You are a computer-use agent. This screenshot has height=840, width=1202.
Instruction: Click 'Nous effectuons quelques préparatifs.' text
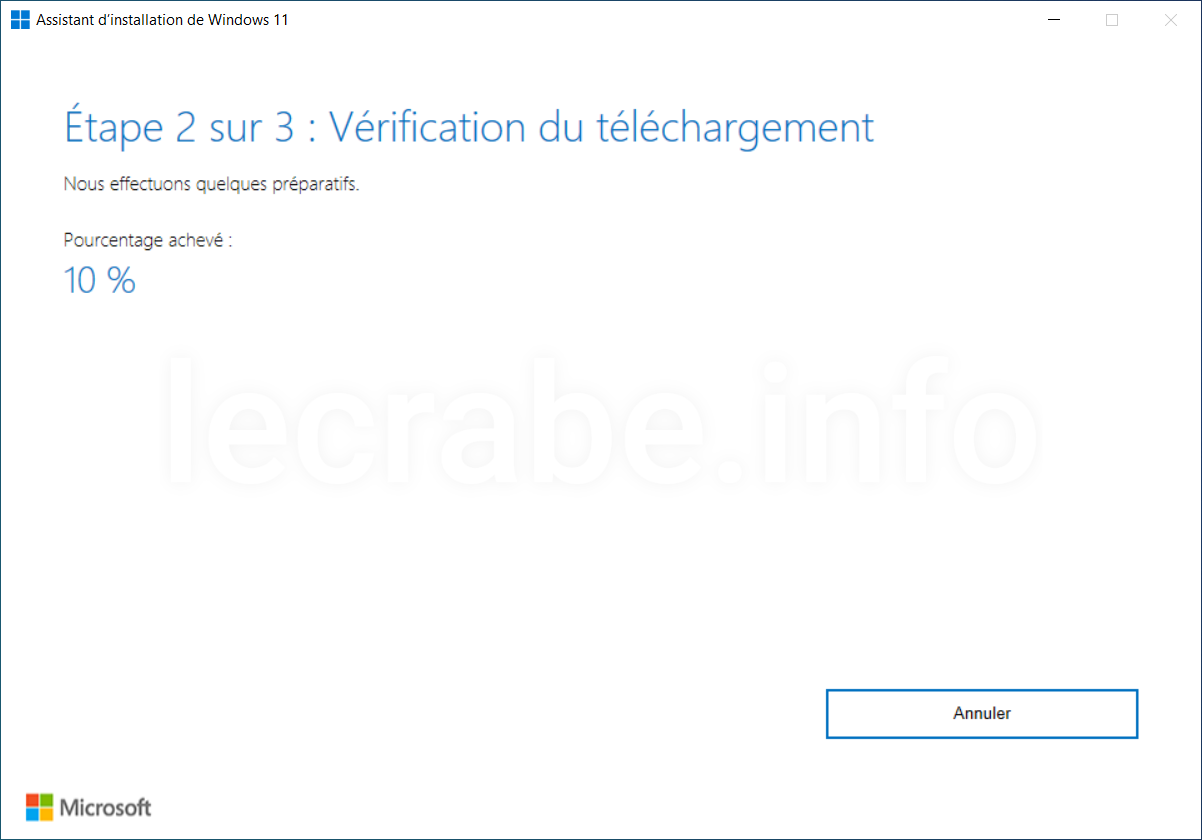(x=211, y=185)
